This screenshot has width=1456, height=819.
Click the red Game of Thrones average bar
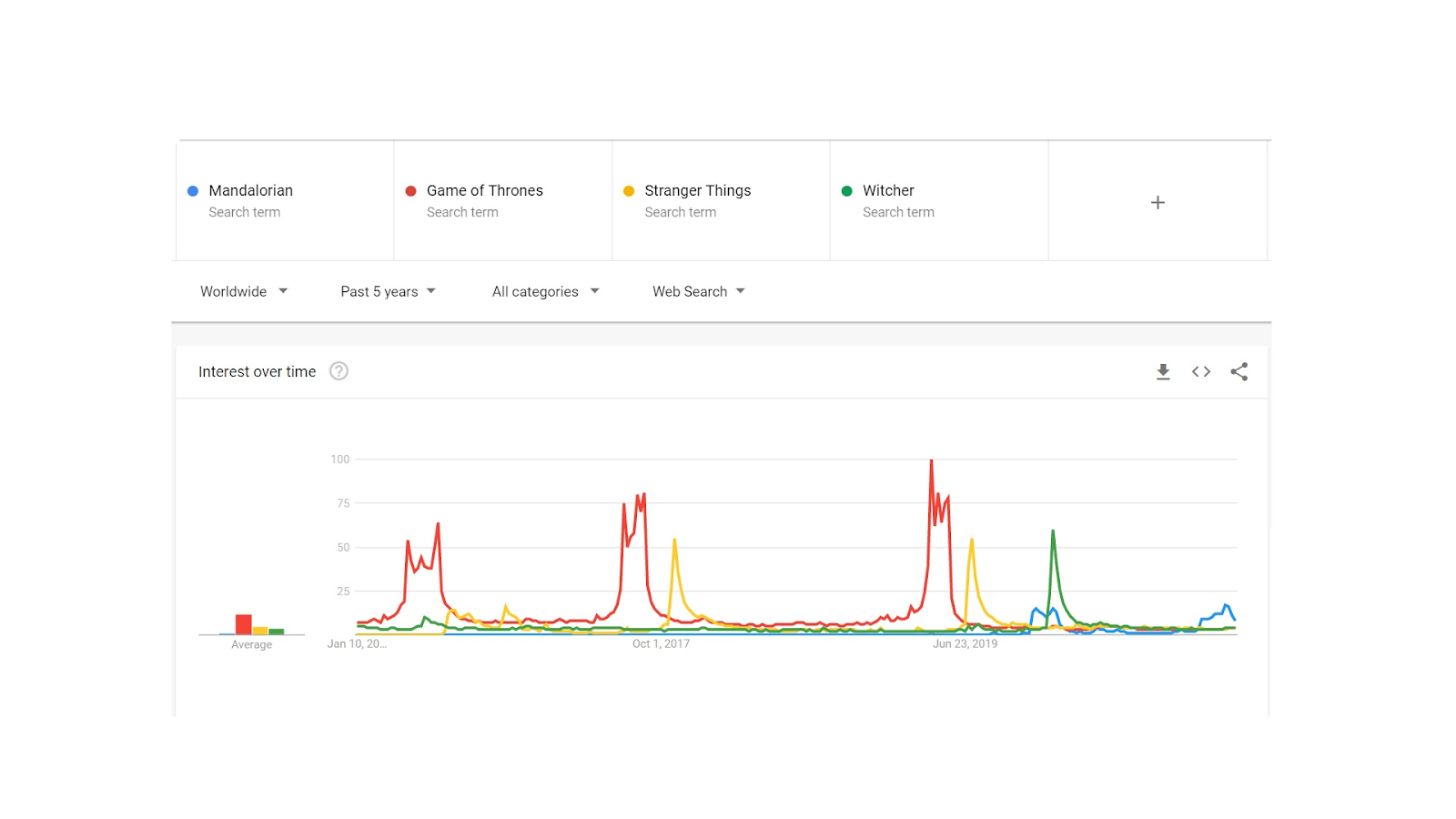(244, 624)
